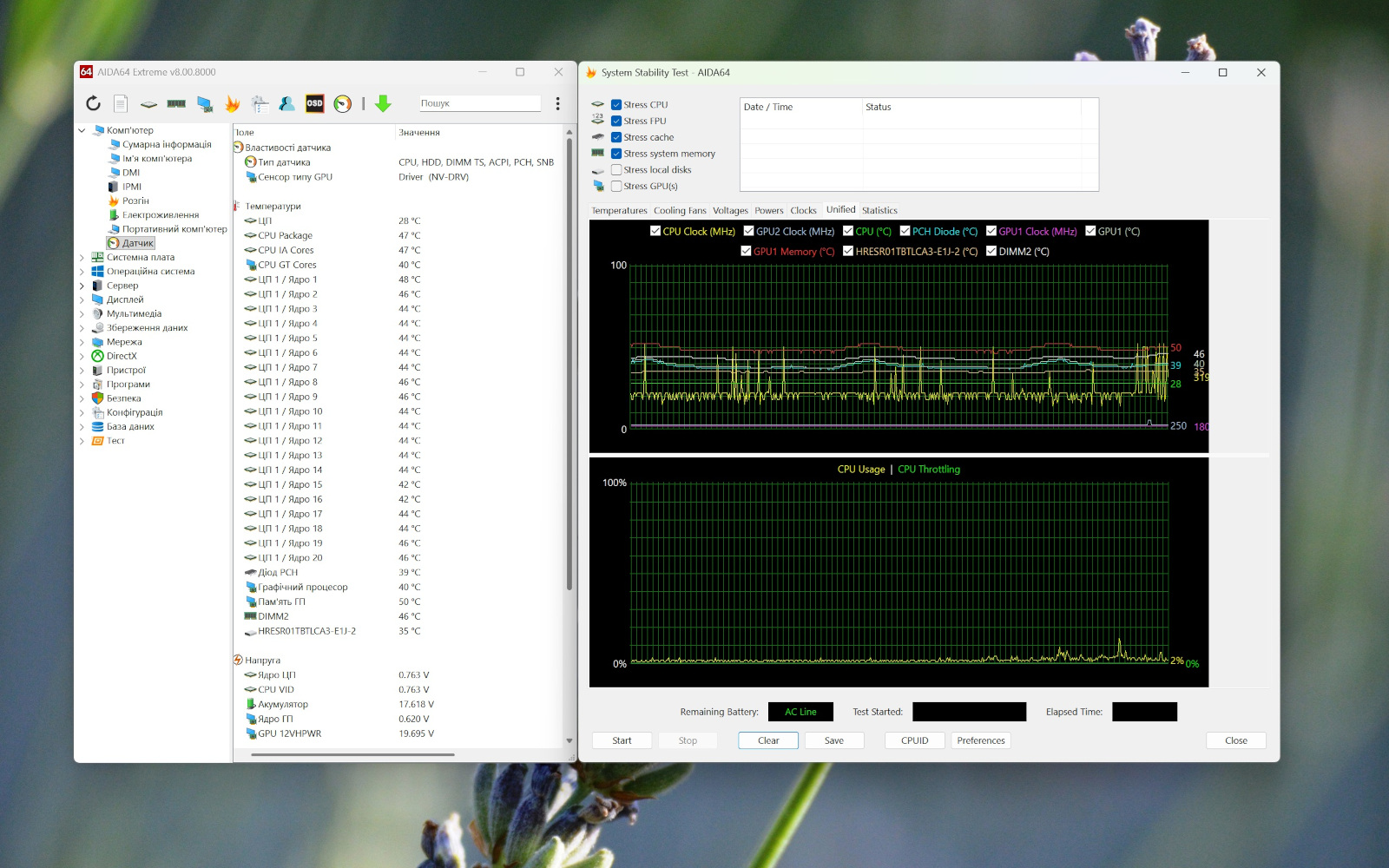Click the Start button
Viewport: 1389px width, 868px height.
[622, 740]
